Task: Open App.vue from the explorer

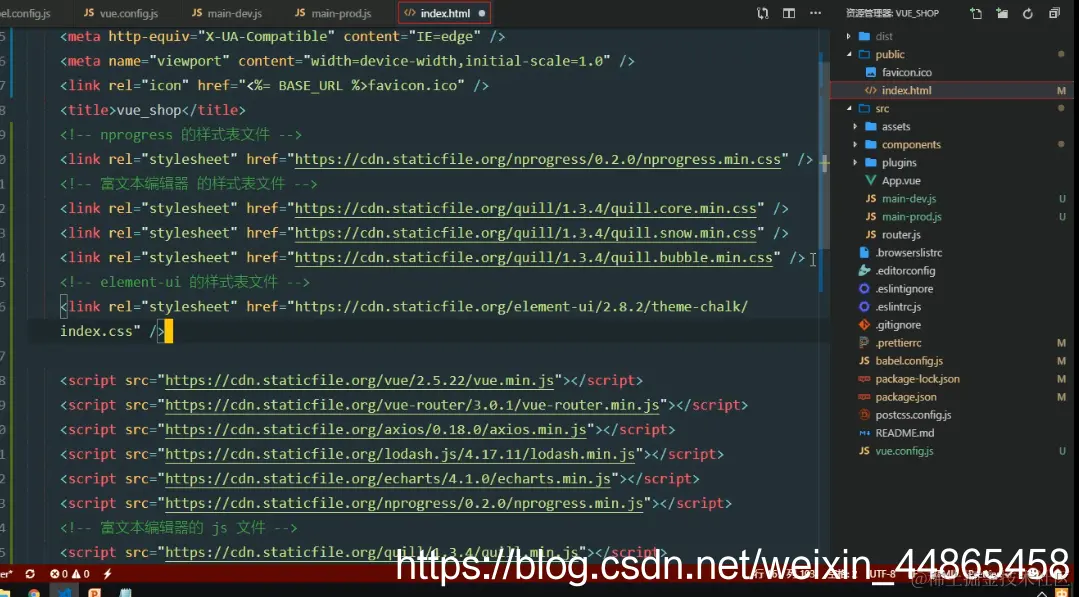Action: [x=901, y=181]
